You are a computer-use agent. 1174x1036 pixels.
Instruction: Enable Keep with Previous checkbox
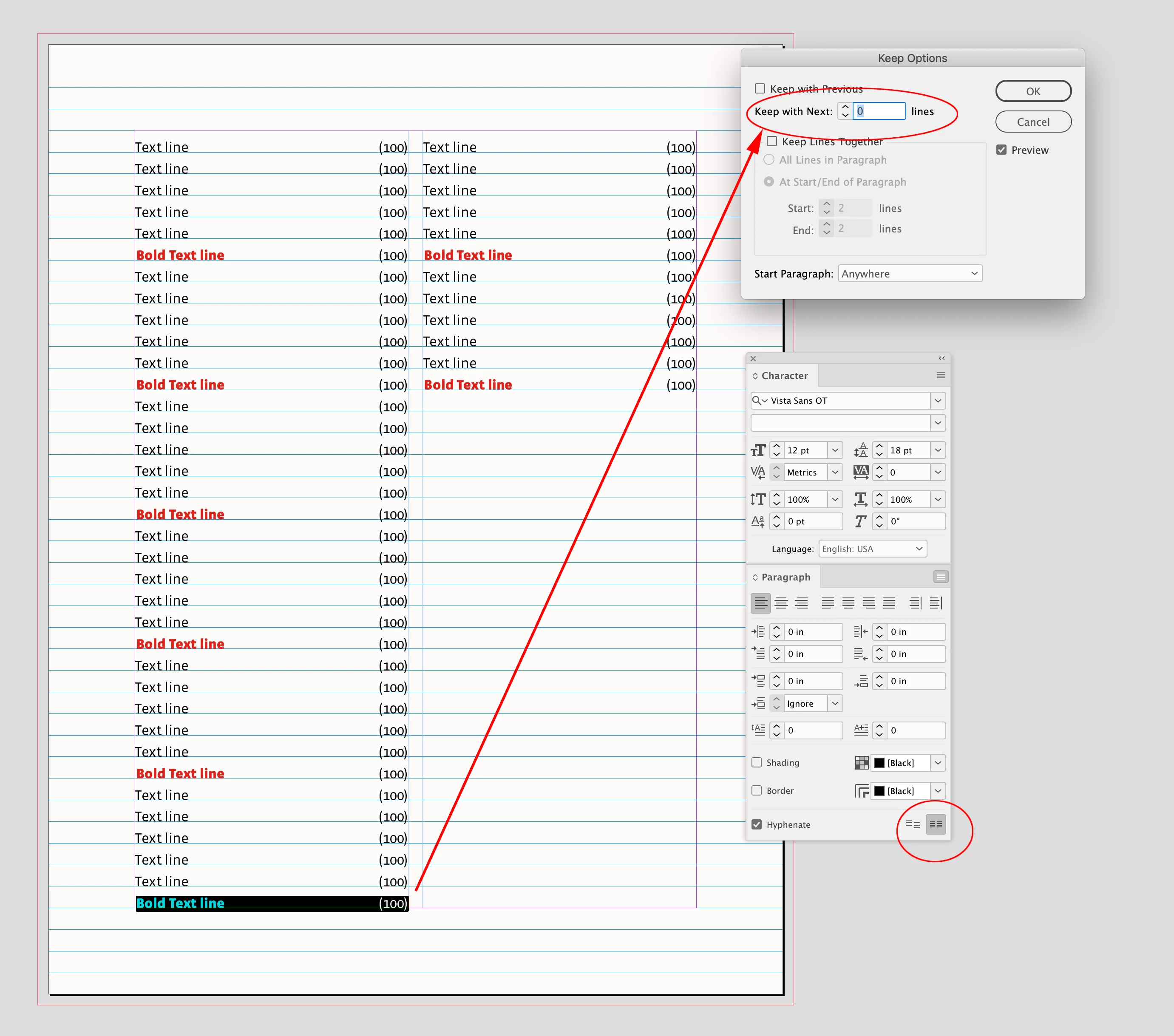pos(760,88)
